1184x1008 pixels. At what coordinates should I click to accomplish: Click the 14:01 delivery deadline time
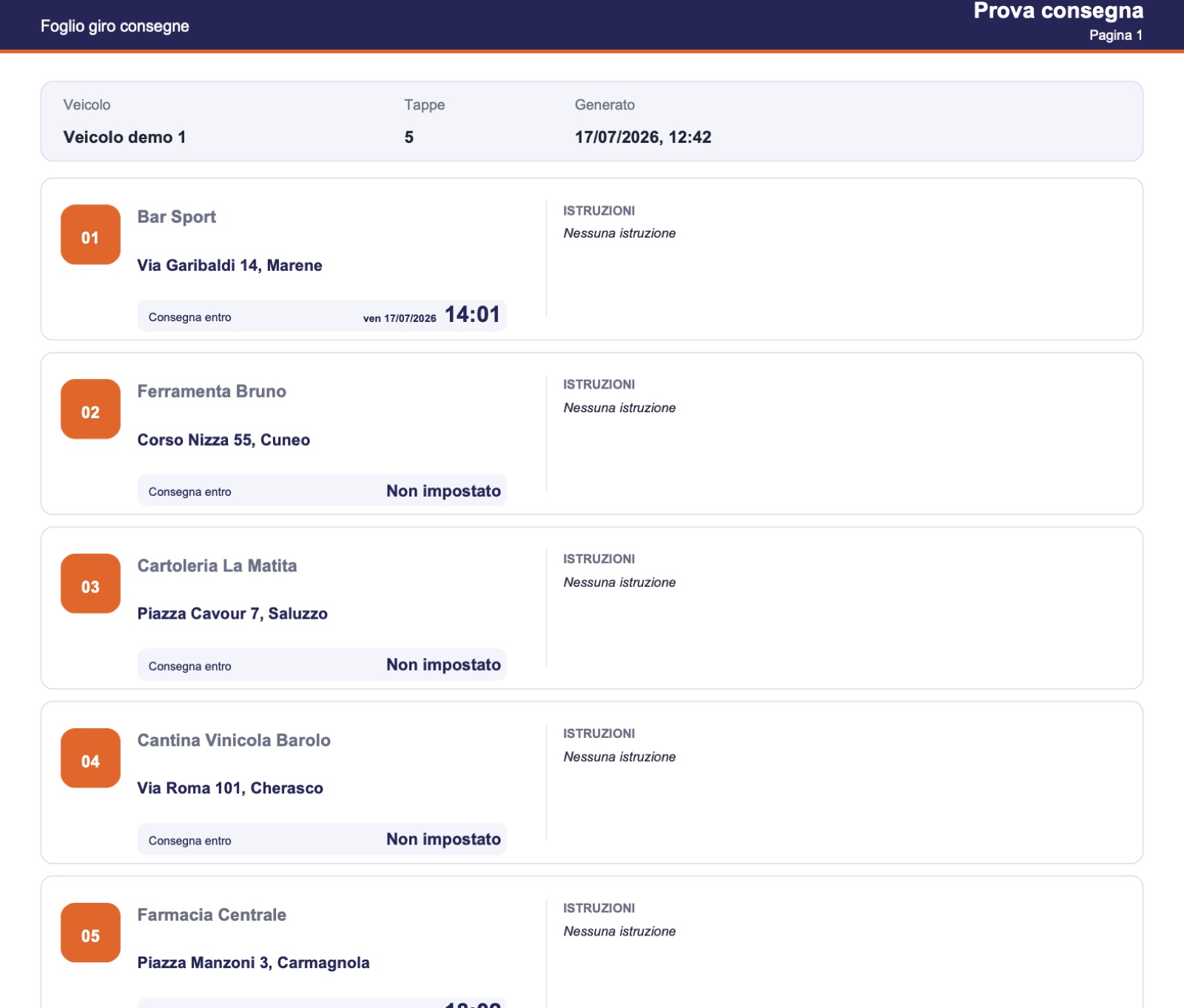tap(472, 315)
